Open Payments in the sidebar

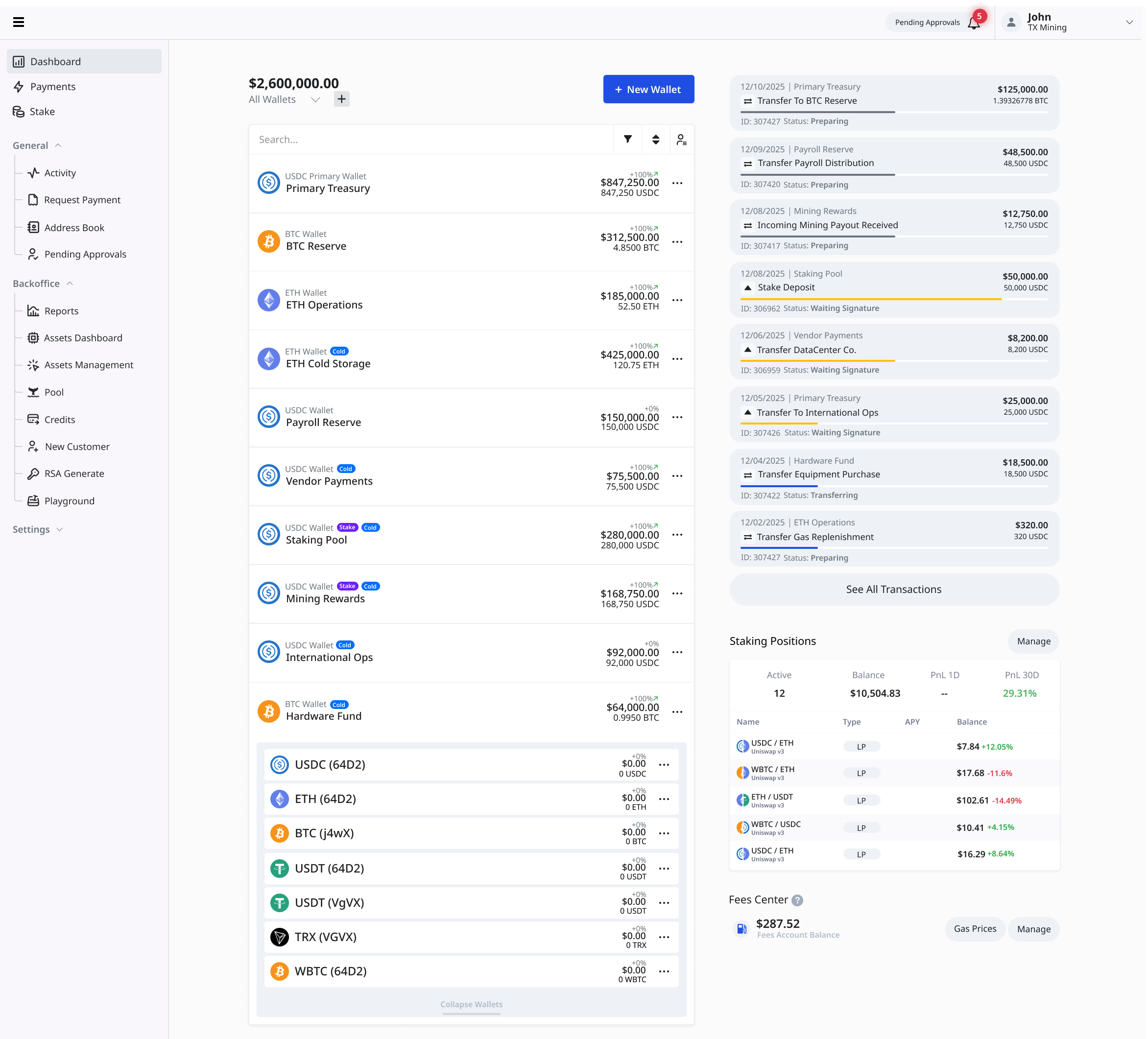click(x=52, y=87)
